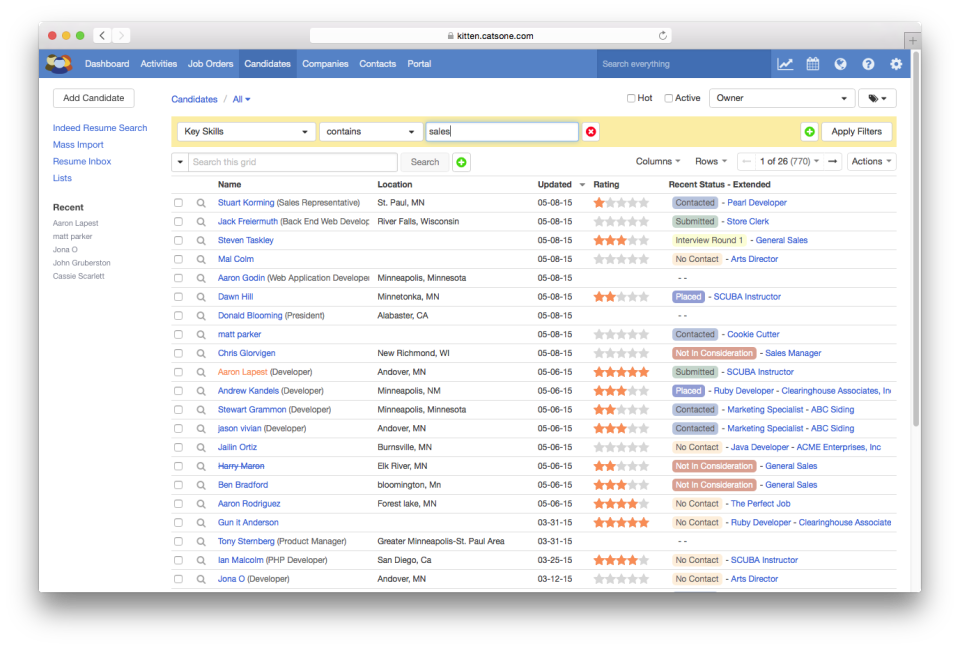This screenshot has width=960, height=648.
Task: Preview Chris Glorvigen with magnifier icon
Action: [x=201, y=353]
